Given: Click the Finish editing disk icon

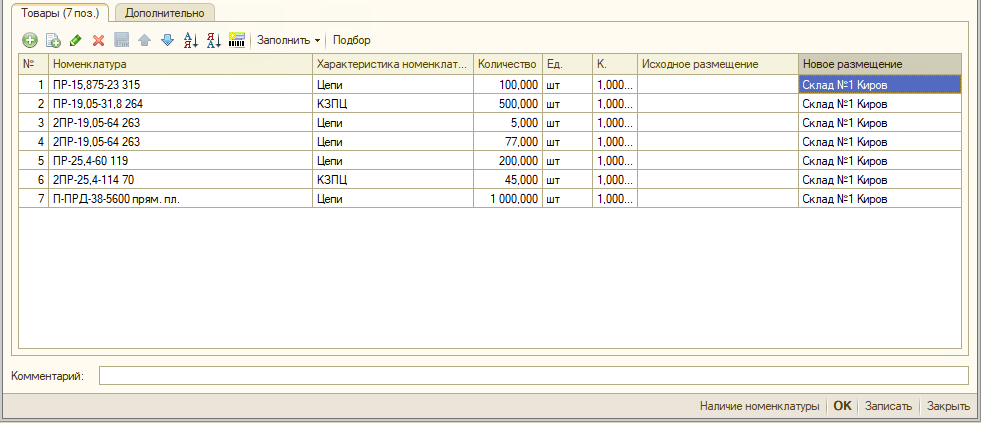Looking at the screenshot, I should pyautogui.click(x=121, y=40).
